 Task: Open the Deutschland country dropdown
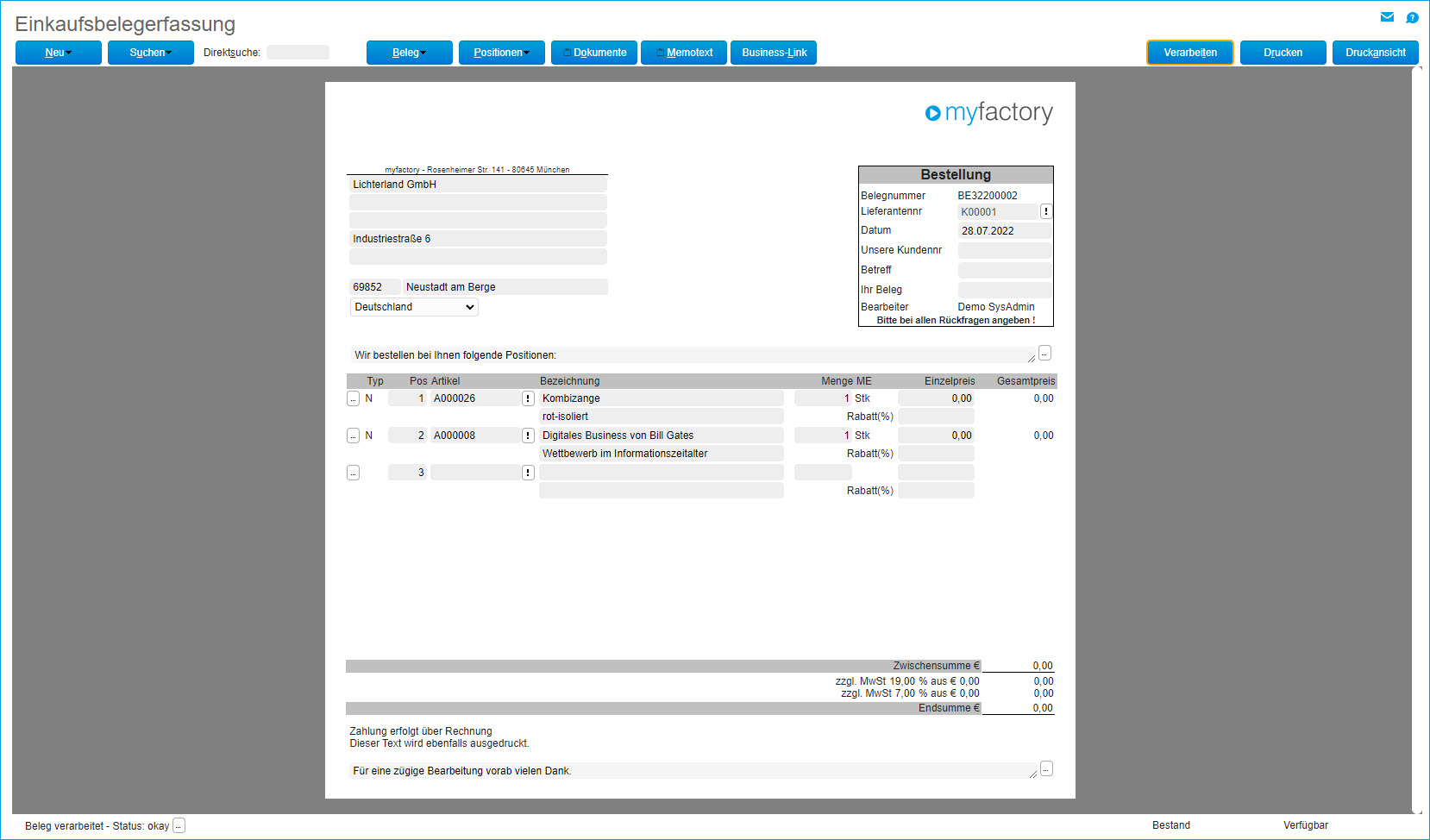pos(414,307)
